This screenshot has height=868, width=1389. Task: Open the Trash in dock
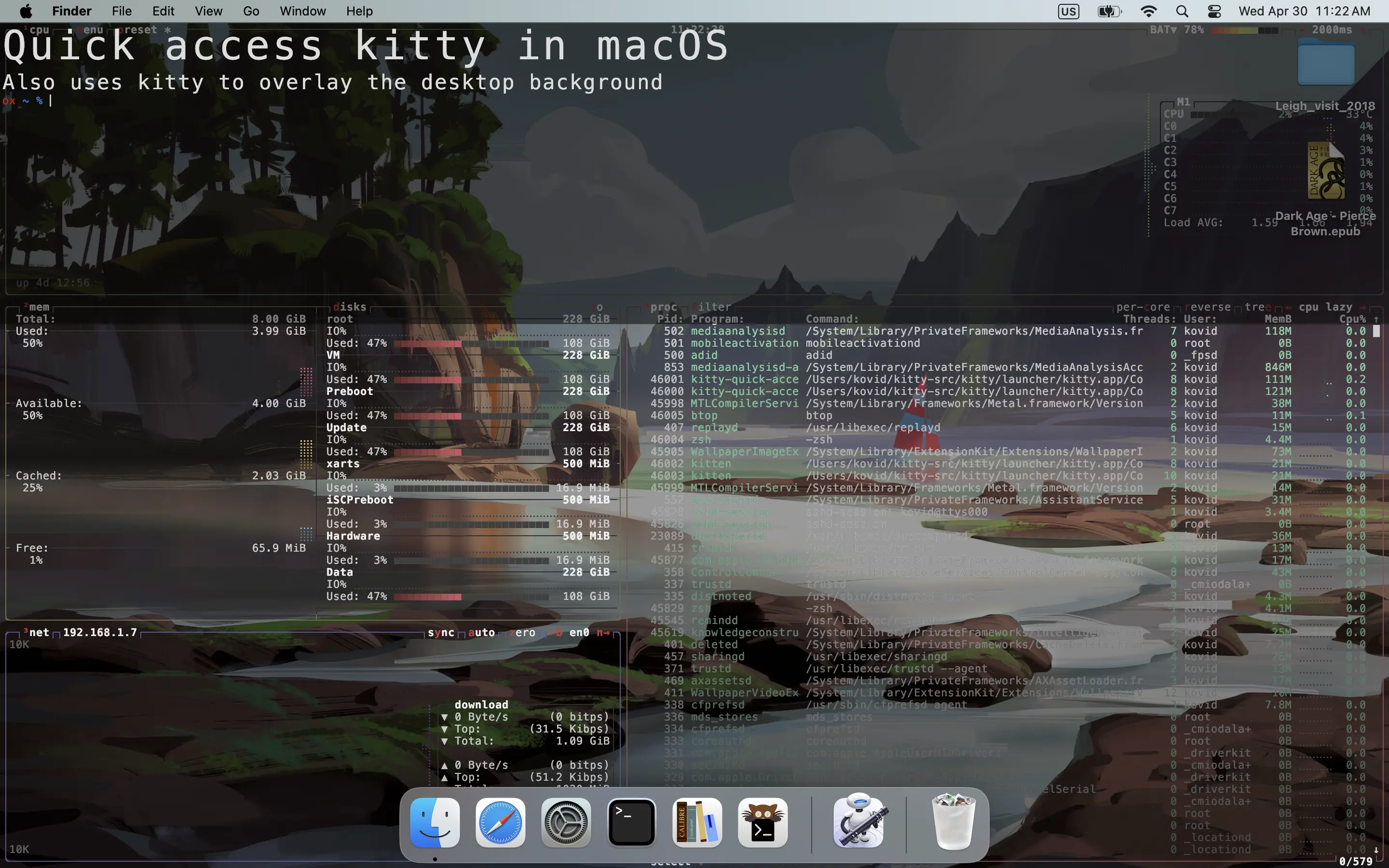coord(953,822)
